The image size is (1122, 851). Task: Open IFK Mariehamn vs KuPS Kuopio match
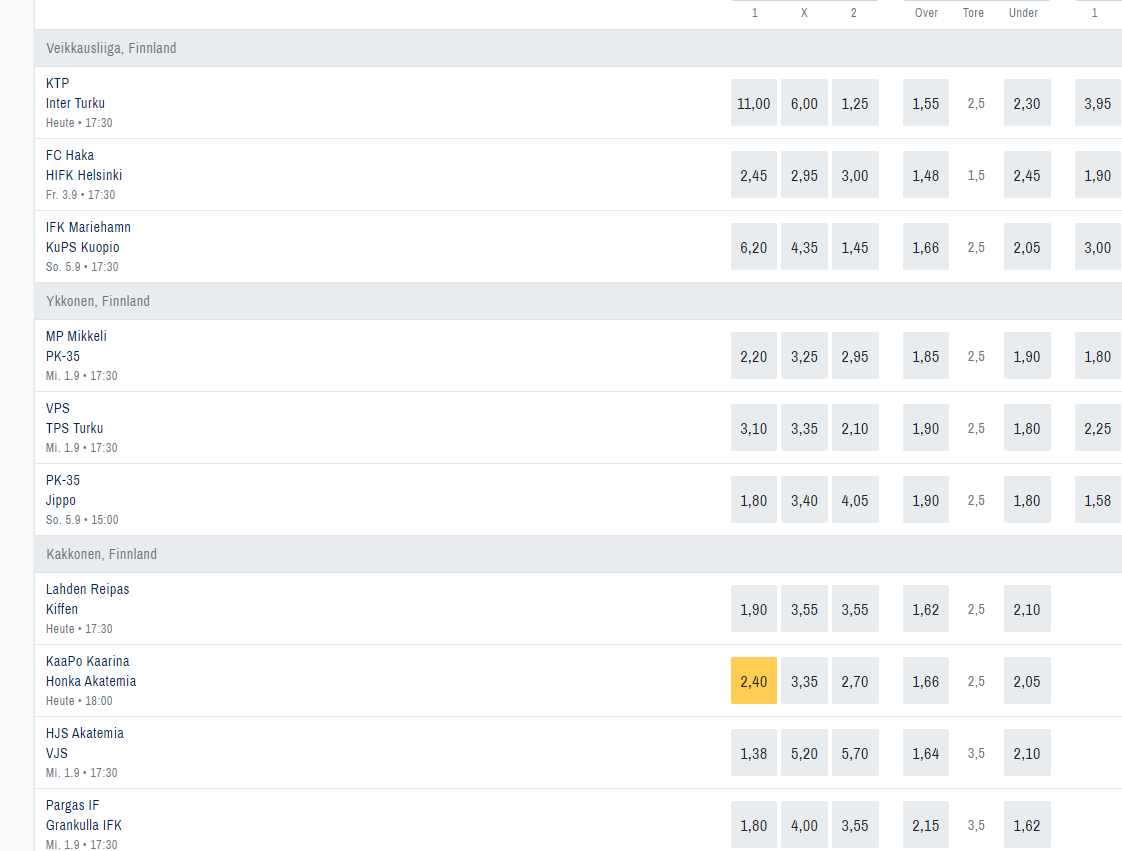(x=88, y=237)
